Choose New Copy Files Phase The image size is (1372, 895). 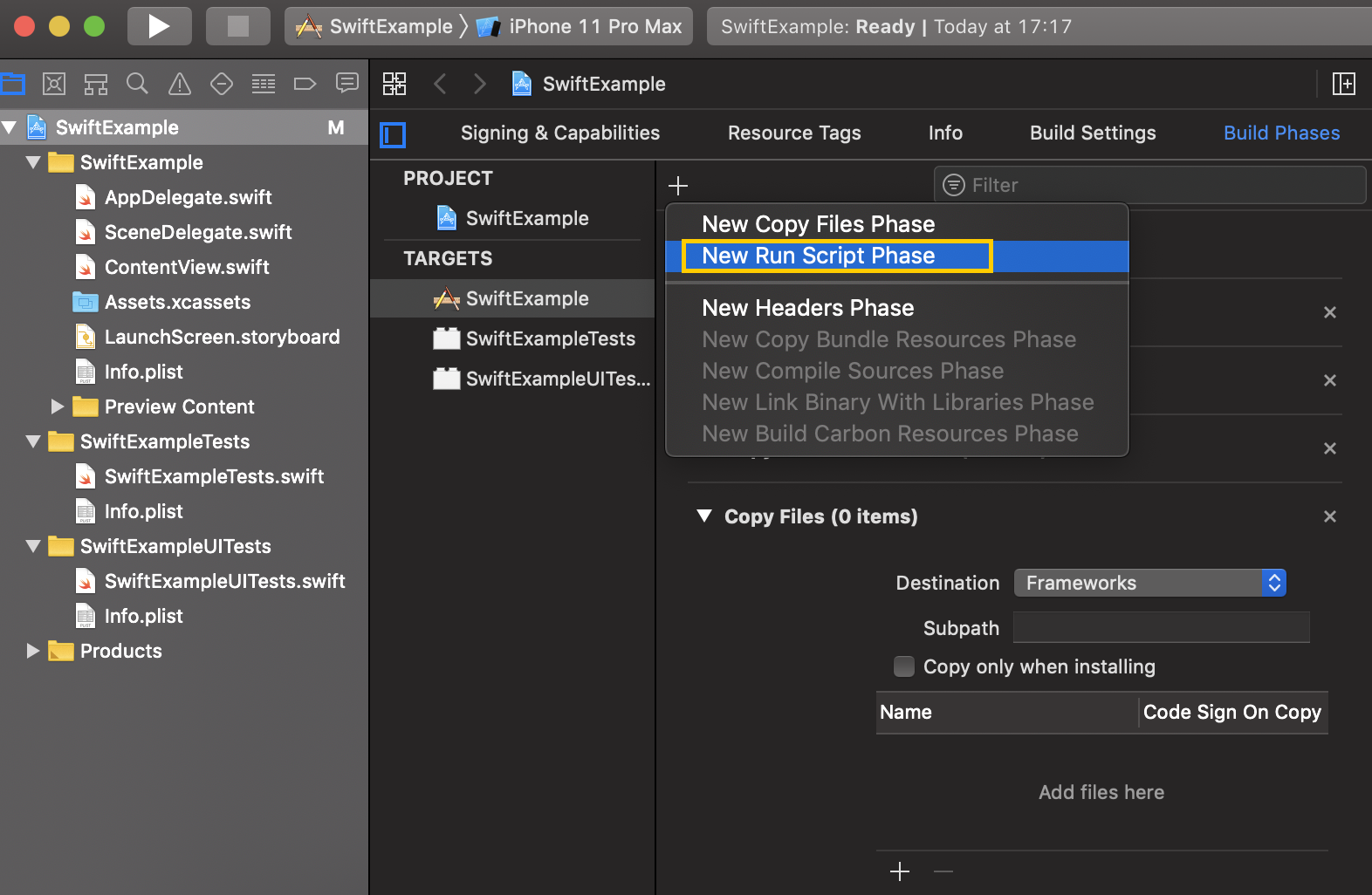[x=818, y=224]
